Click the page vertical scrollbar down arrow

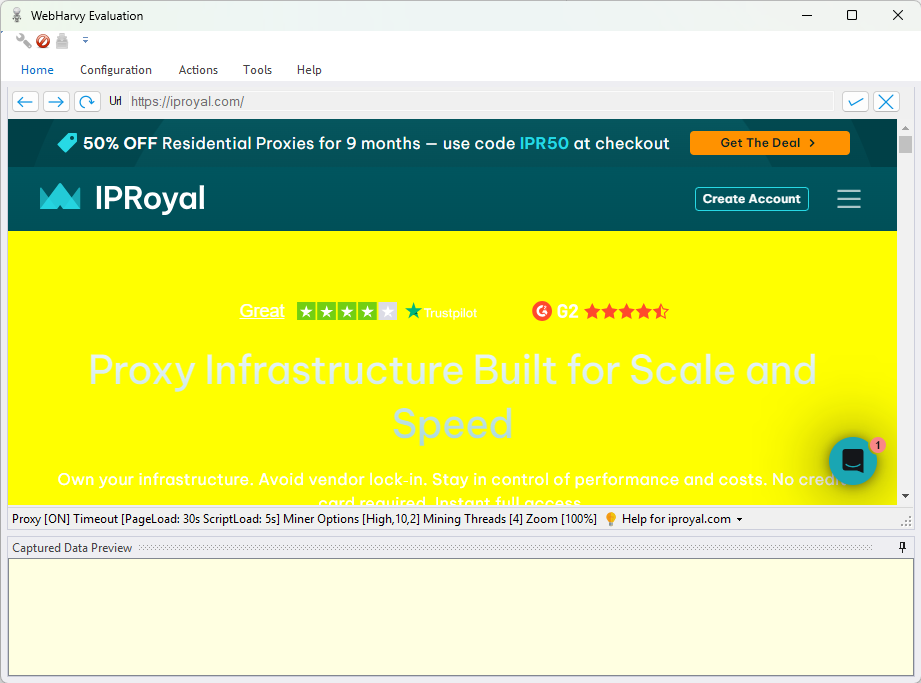pyautogui.click(x=905, y=495)
